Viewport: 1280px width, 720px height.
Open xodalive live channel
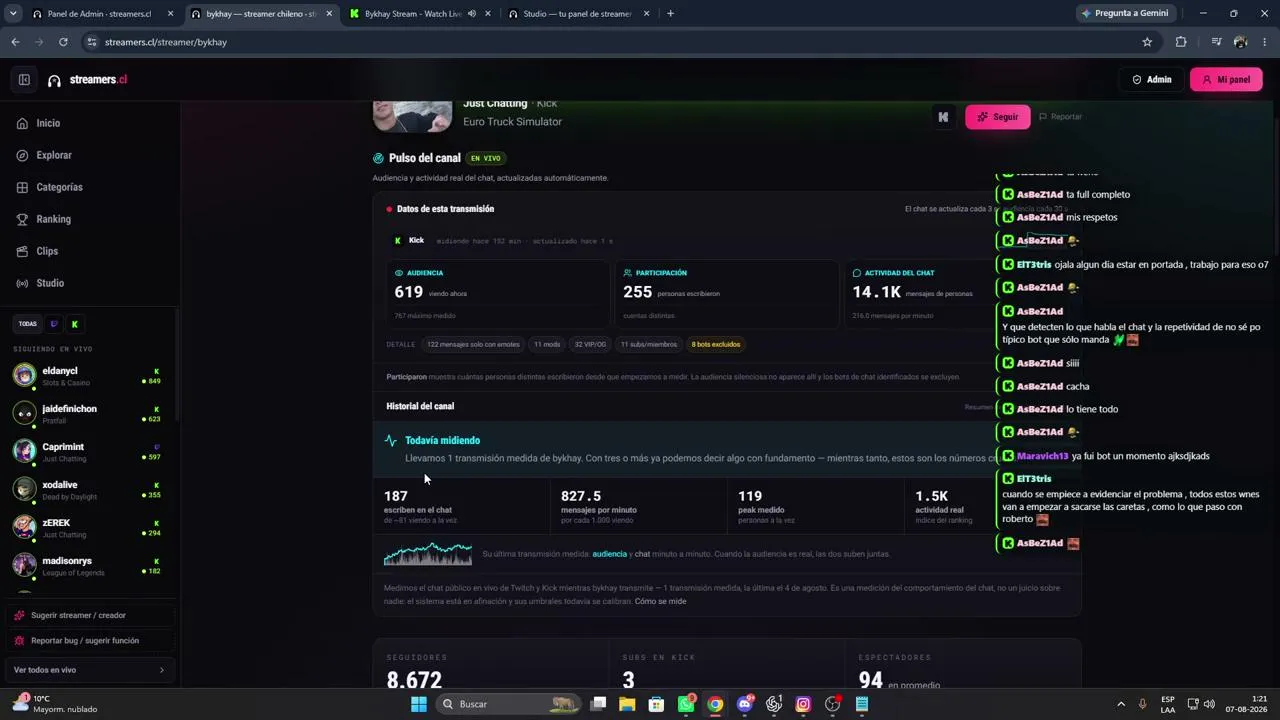(88, 490)
